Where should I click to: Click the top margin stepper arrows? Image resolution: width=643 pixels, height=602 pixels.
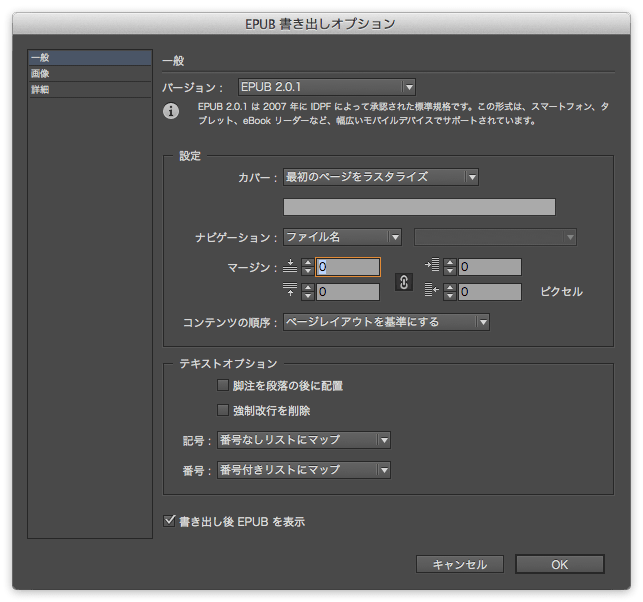[308, 267]
